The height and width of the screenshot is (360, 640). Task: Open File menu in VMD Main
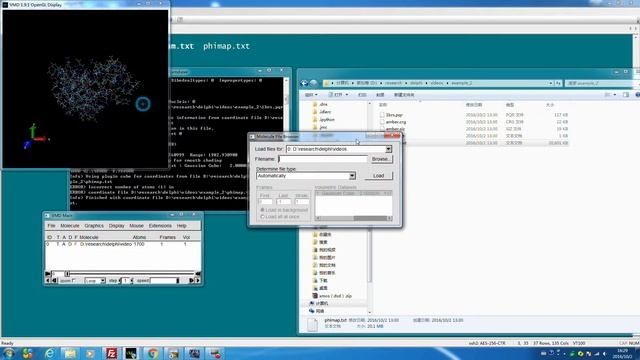pos(51,226)
